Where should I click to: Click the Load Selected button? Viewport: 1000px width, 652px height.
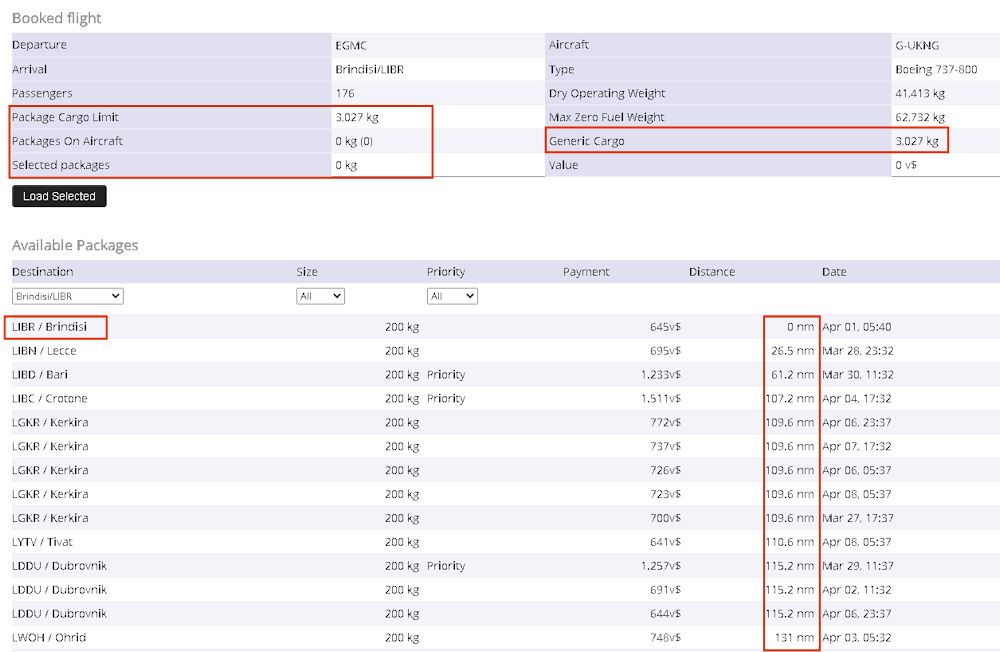(59, 196)
